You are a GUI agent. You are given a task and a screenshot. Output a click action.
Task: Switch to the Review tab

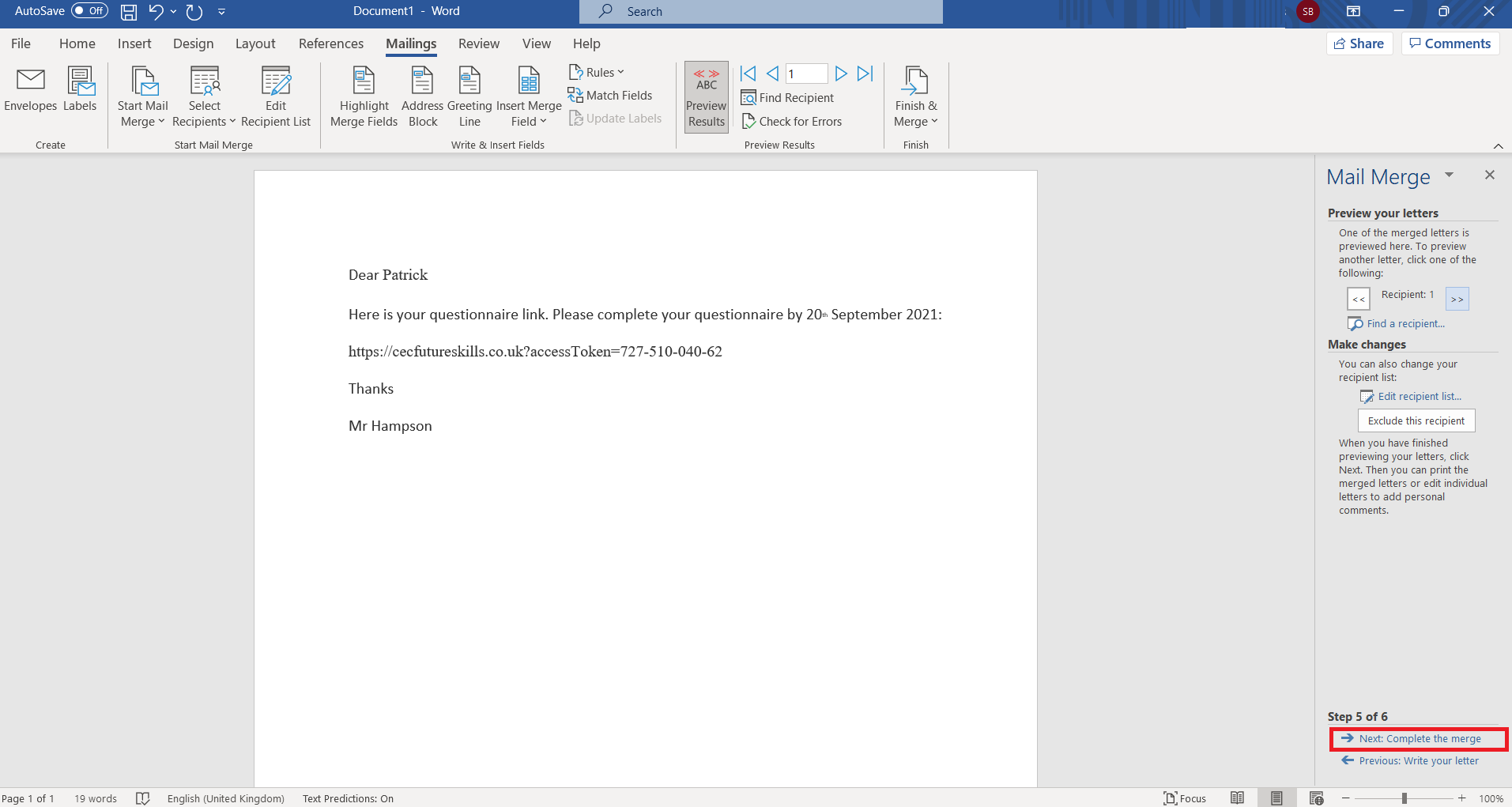click(x=479, y=43)
